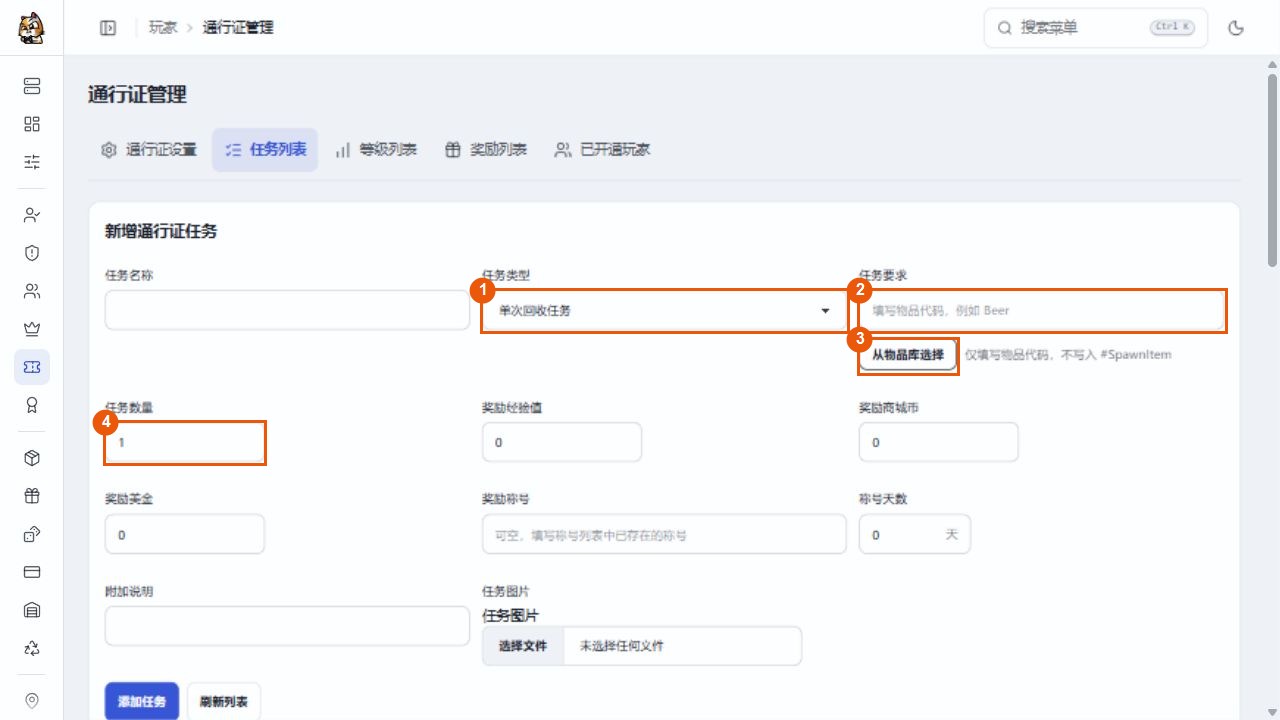Open the shield alert sidebar icon
Viewport: 1280px width, 720px height.
point(32,253)
